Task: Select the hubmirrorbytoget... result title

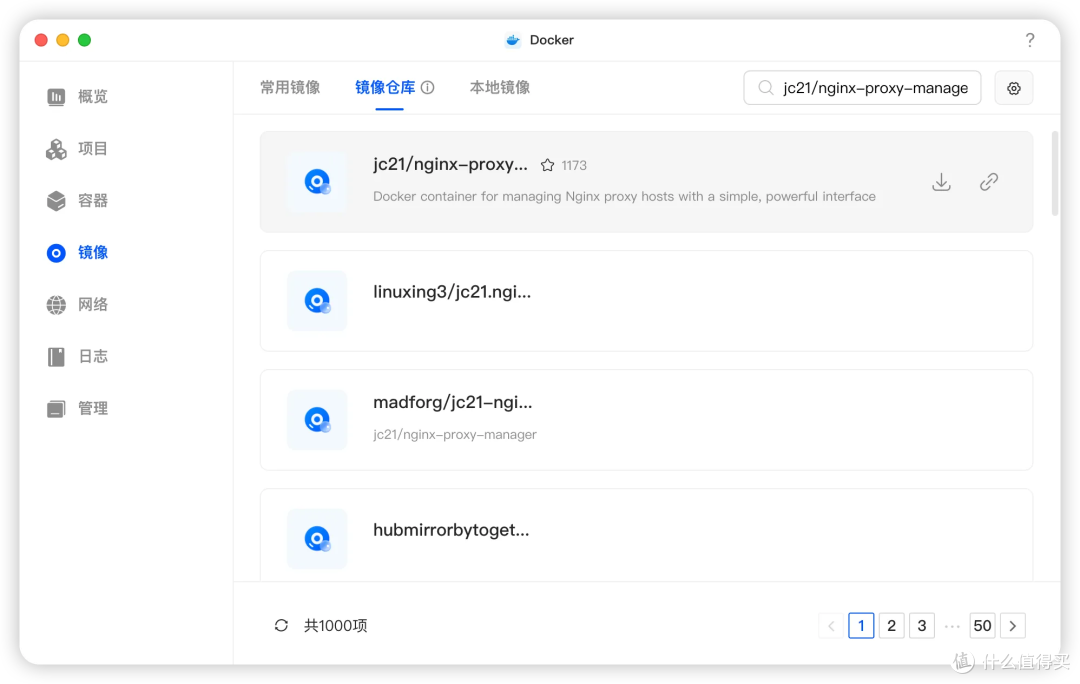Action: pyautogui.click(x=451, y=530)
